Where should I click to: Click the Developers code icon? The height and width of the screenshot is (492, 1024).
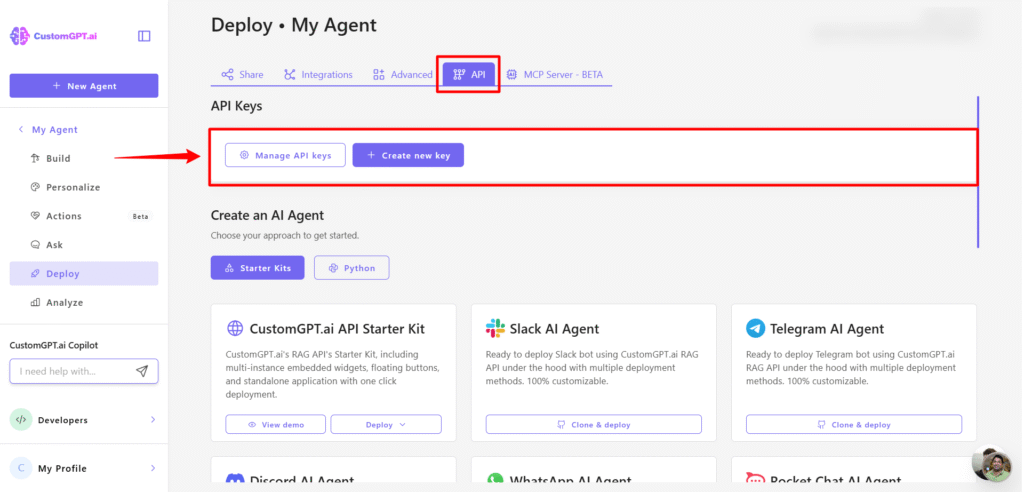21,419
